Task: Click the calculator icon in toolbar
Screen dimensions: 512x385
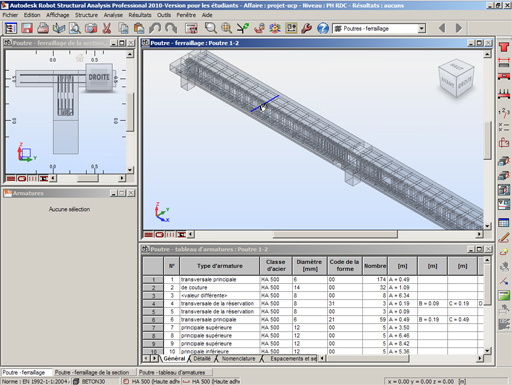Action: pos(191,28)
